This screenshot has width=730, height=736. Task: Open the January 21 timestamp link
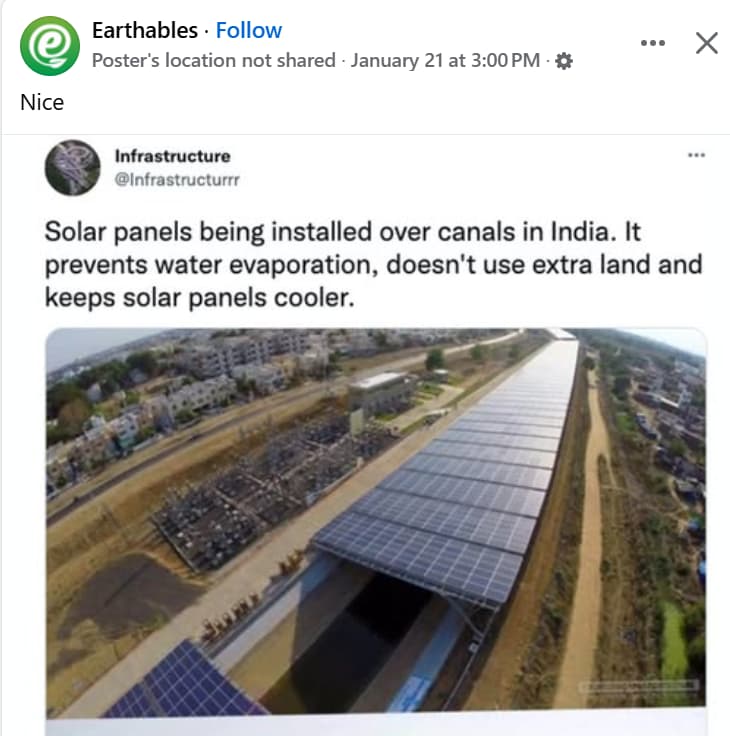(x=445, y=61)
